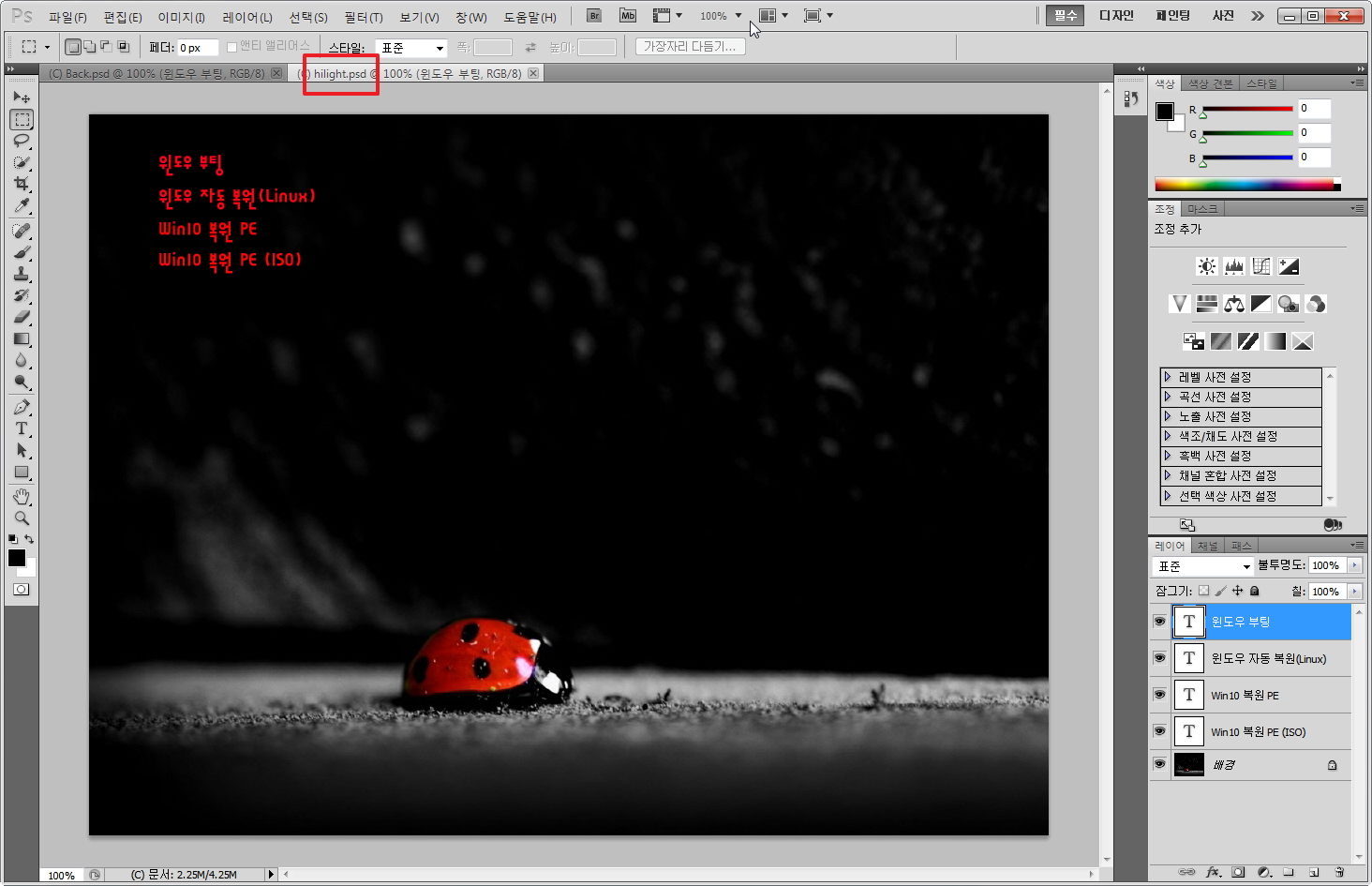The height and width of the screenshot is (886, 1372).
Task: Select the Zoom tool in toolbox
Action: (22, 518)
